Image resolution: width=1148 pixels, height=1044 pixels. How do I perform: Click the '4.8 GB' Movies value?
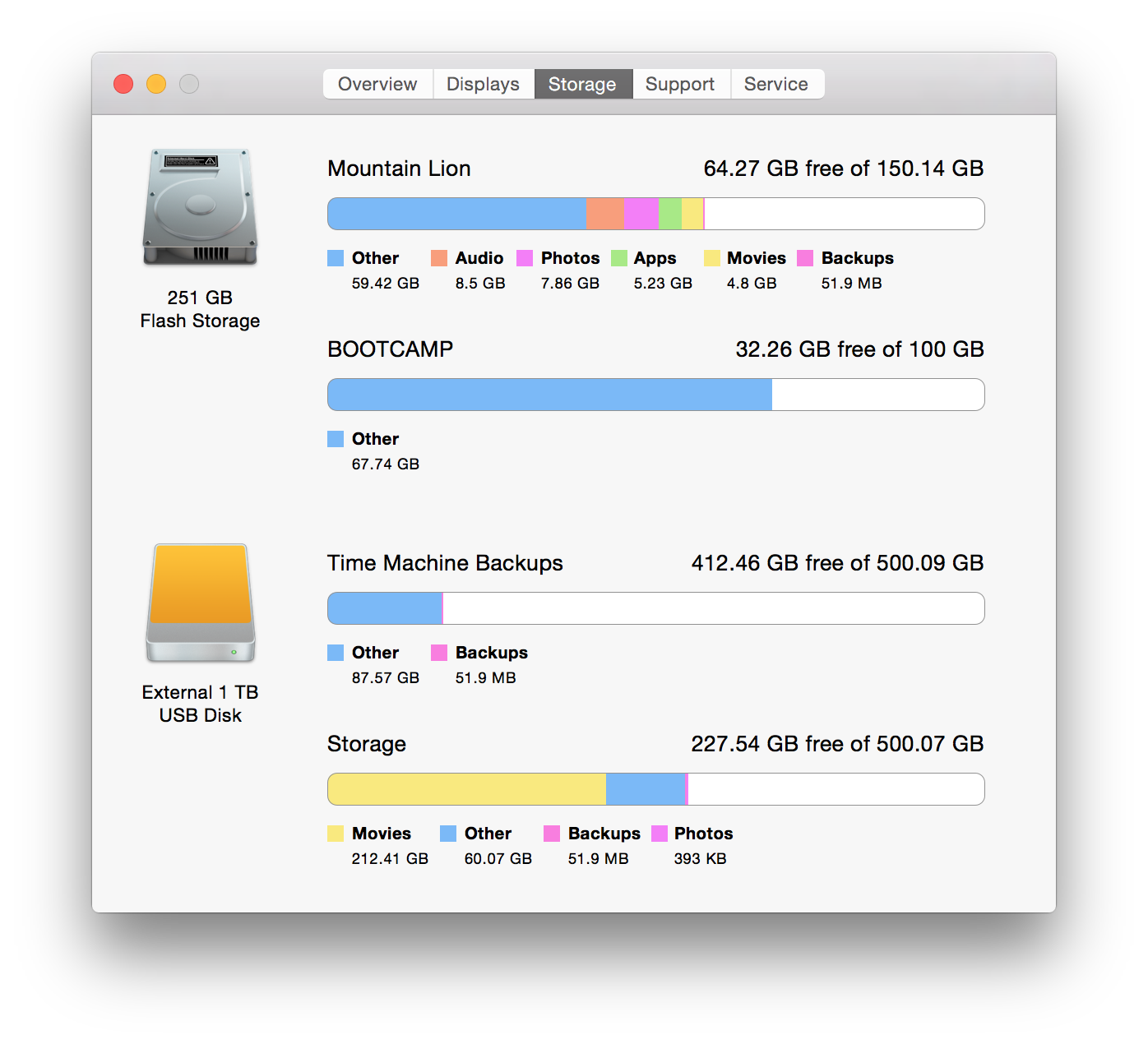pyautogui.click(x=752, y=284)
